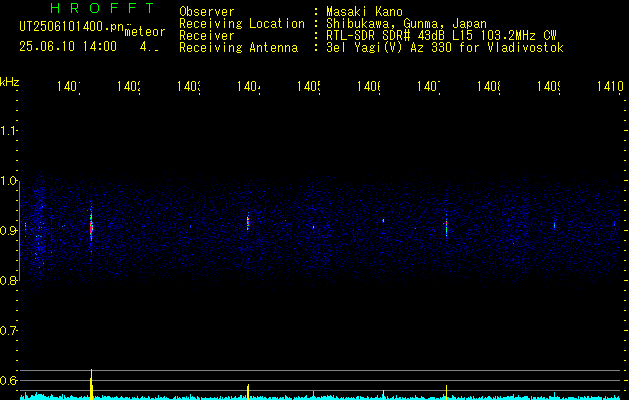Click the yellow power spike after 1407
Image resolution: width=629 pixels, height=400 pixels.
click(446, 392)
